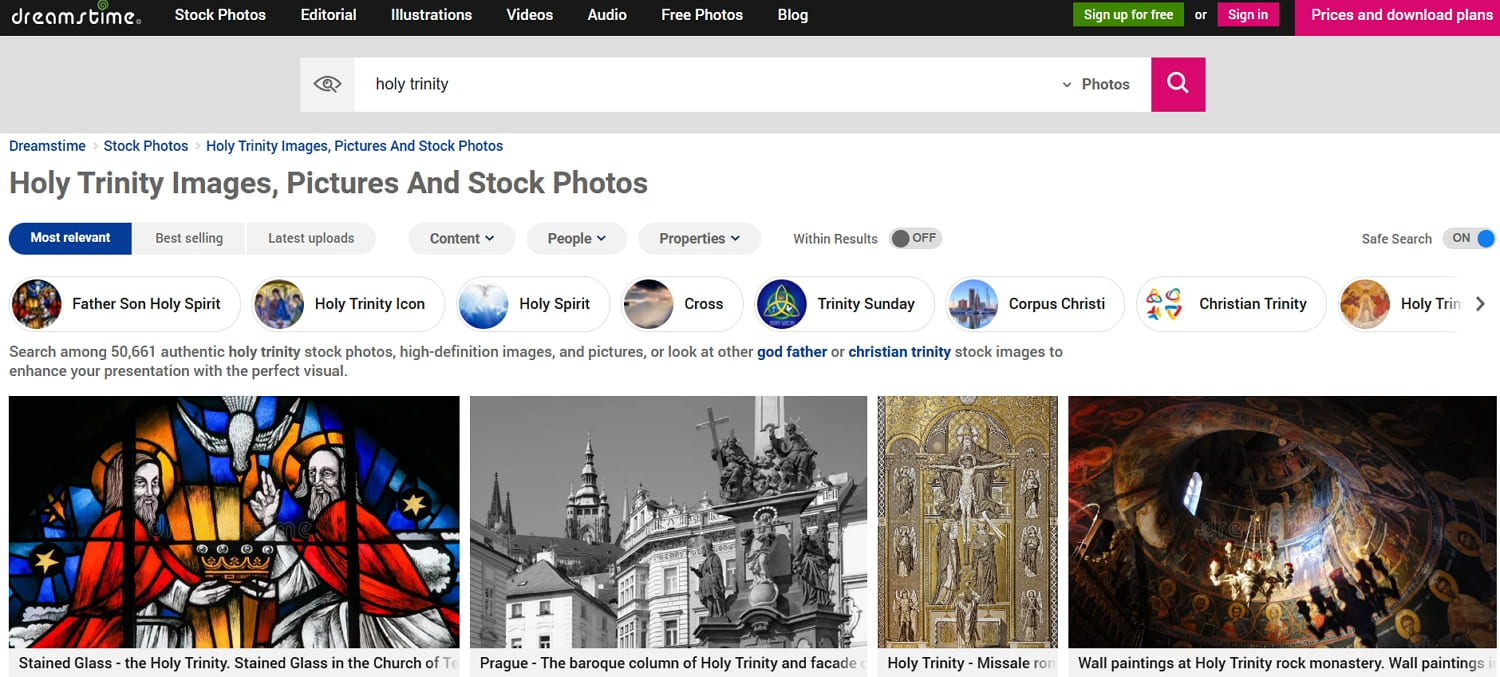The width and height of the screenshot is (1500, 677).
Task: Open the rock monastery wall paintings photo
Action: (x=1282, y=522)
